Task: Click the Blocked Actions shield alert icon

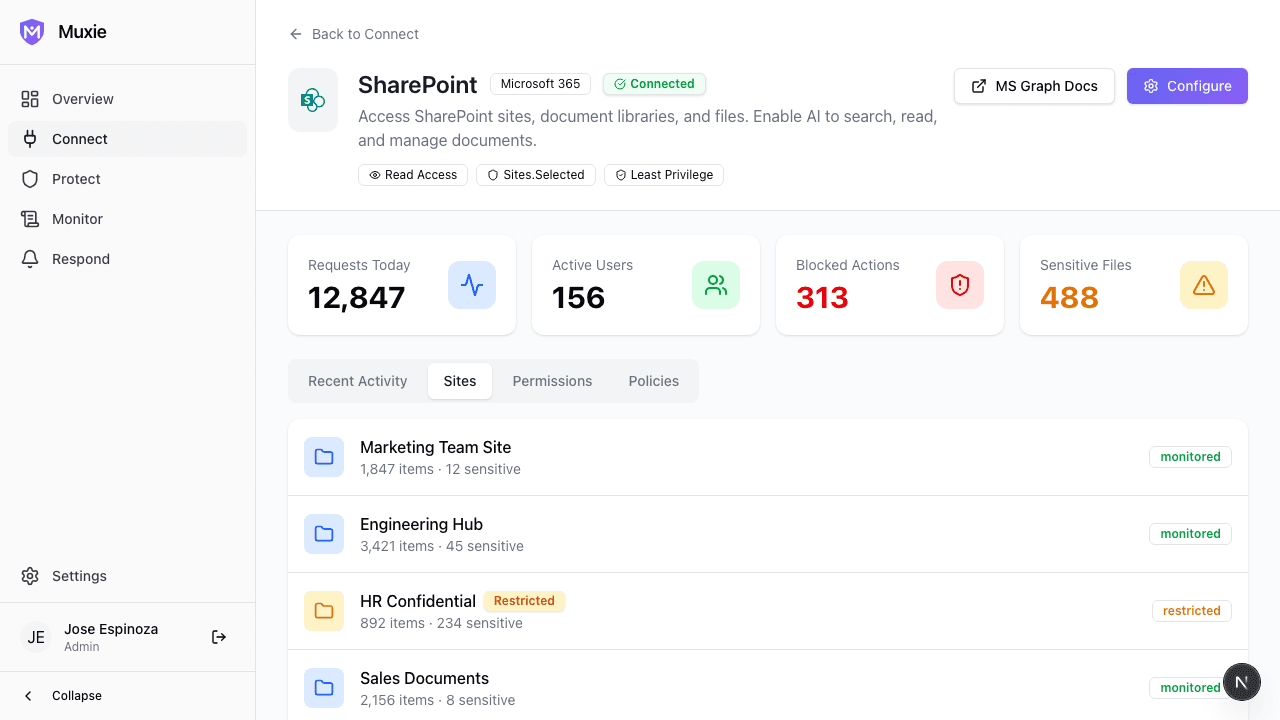Action: point(960,285)
